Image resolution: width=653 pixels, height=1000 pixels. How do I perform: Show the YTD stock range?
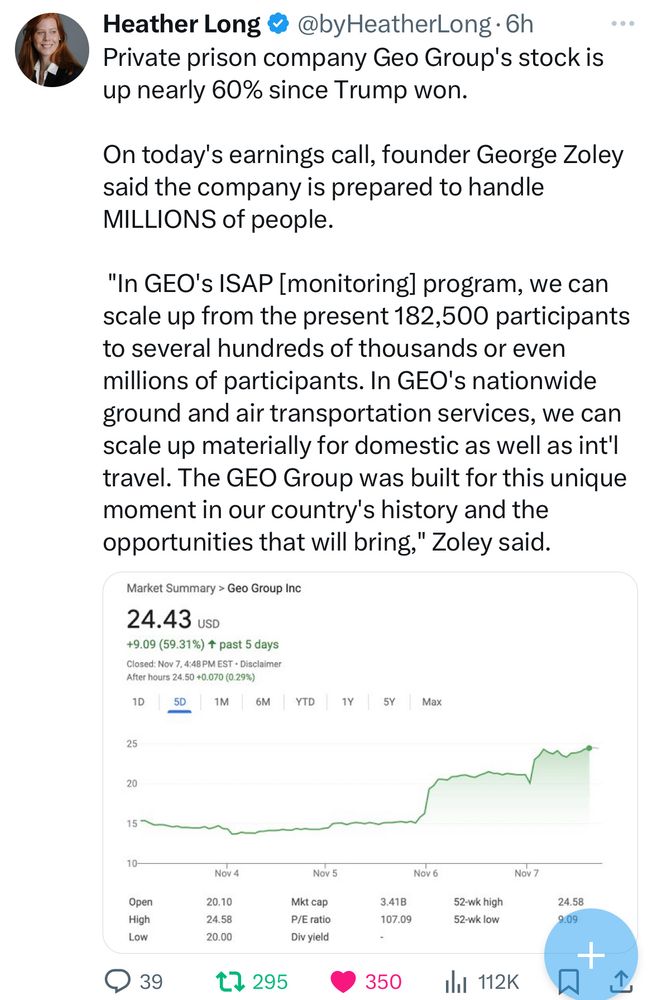tap(305, 702)
